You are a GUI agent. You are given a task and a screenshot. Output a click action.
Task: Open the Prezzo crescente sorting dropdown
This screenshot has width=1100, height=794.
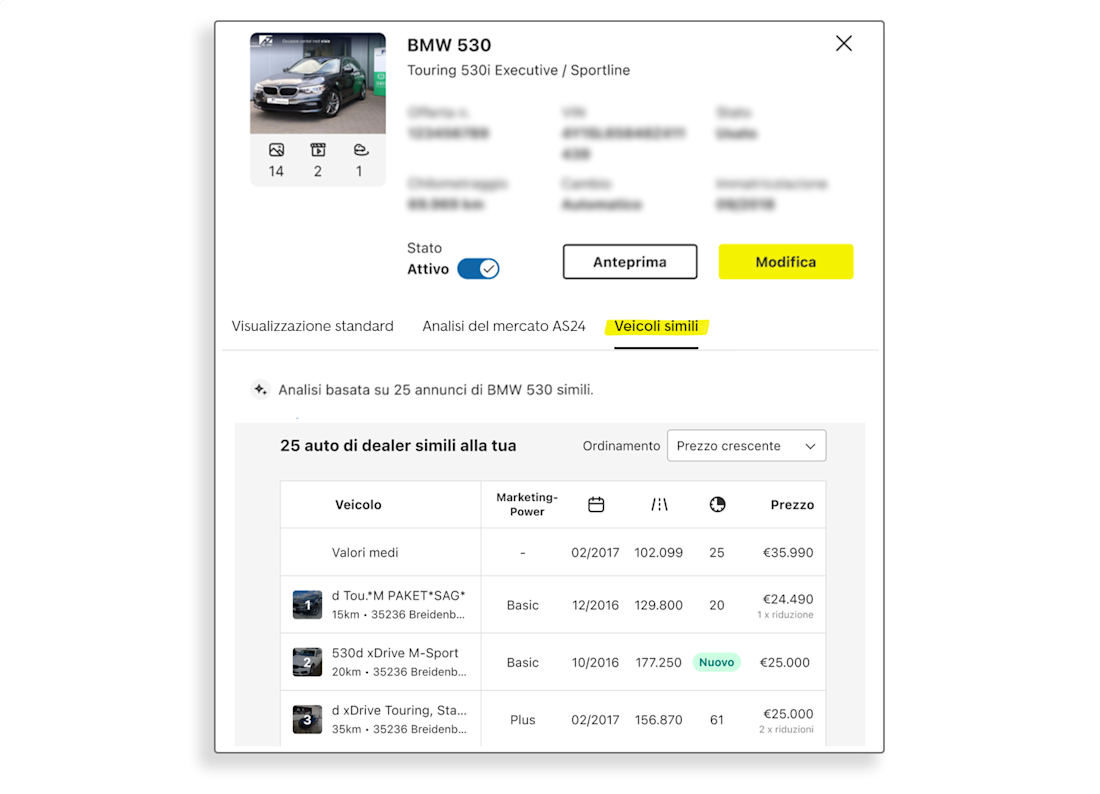pyautogui.click(x=746, y=446)
